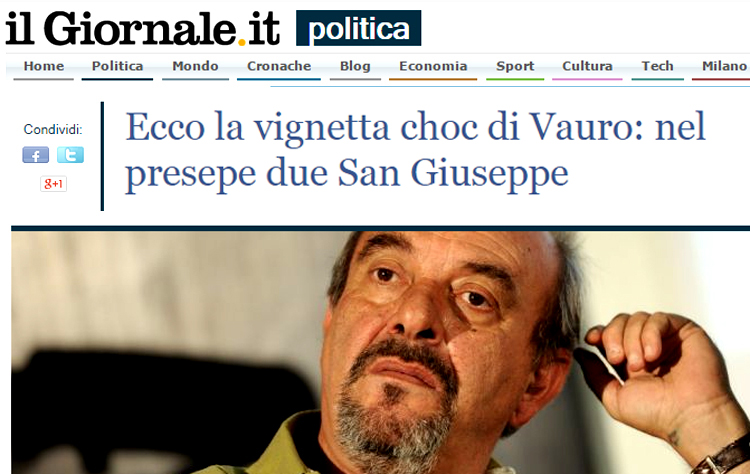Open the il Giornale.it logo homepage
This screenshot has height=474, width=750.
(x=143, y=29)
